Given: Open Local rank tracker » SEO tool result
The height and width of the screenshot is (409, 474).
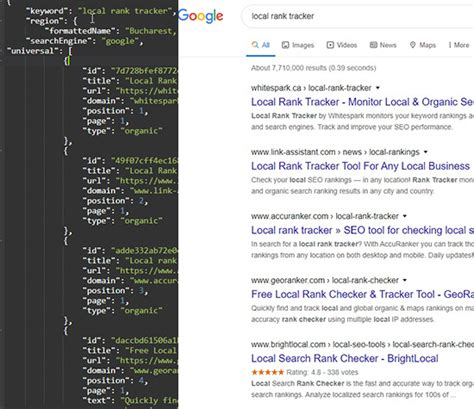Looking at the screenshot, I should pyautogui.click(x=362, y=230).
